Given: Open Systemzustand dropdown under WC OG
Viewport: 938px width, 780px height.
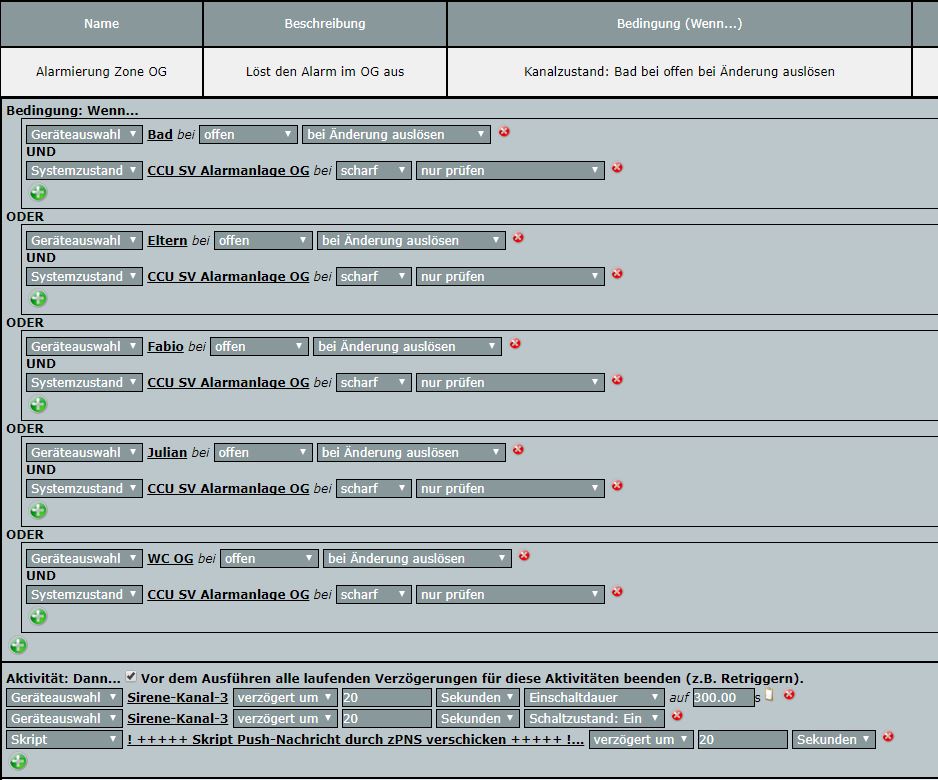Looking at the screenshot, I should [84, 595].
